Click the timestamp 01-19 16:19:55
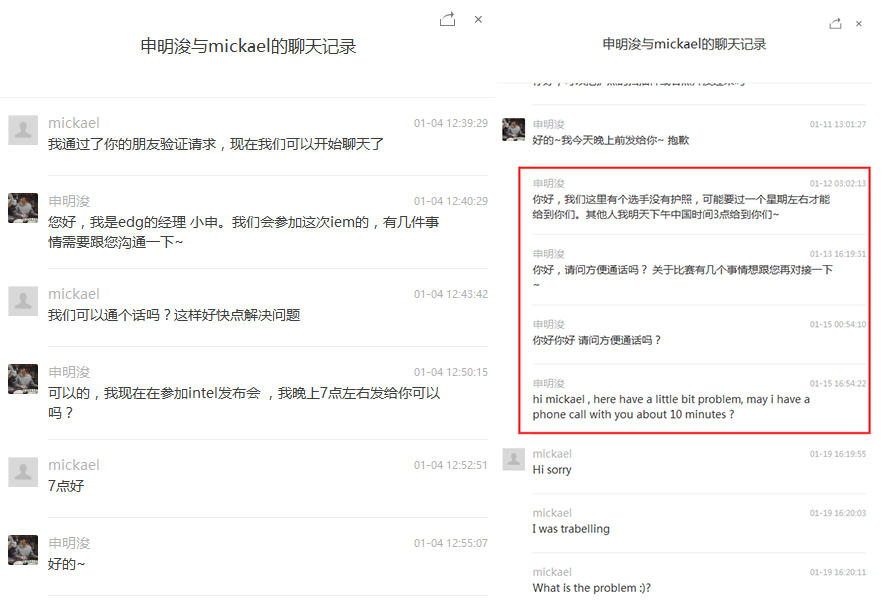Viewport: 881px width, 610px height. coord(838,454)
